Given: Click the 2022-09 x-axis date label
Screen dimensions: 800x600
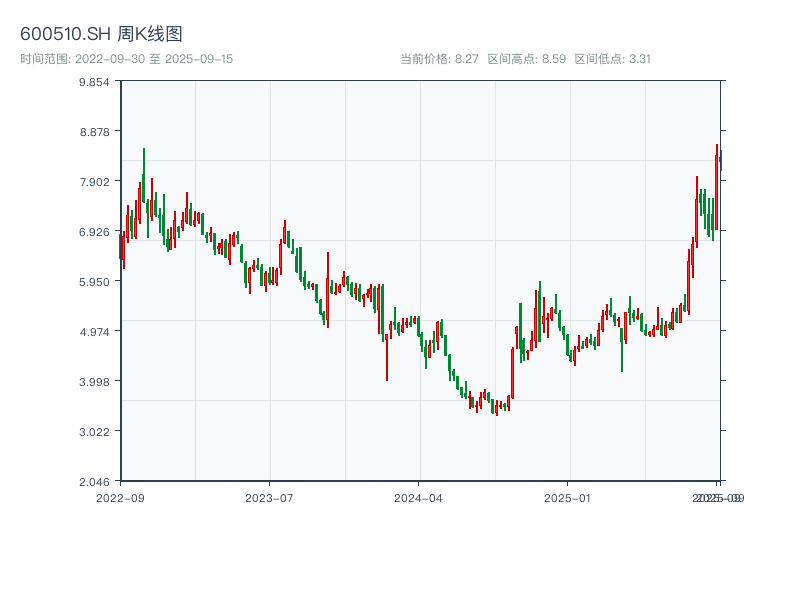Looking at the screenshot, I should [x=120, y=497].
